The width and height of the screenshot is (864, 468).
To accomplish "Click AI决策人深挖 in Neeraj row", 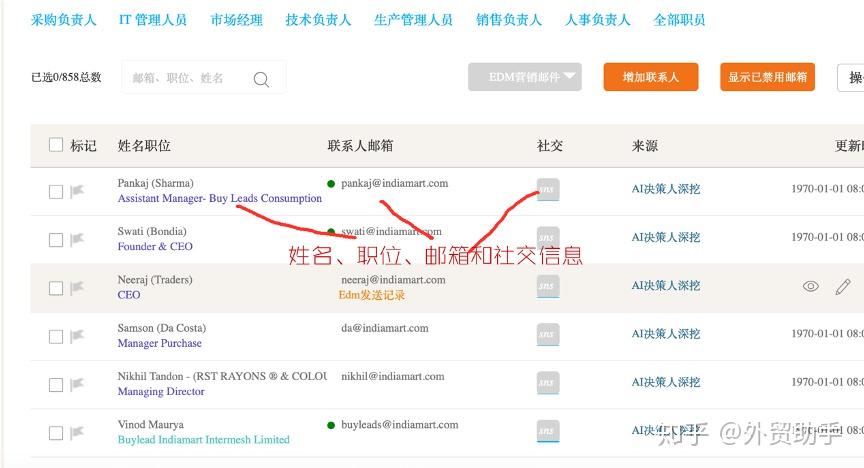I will coord(666,286).
